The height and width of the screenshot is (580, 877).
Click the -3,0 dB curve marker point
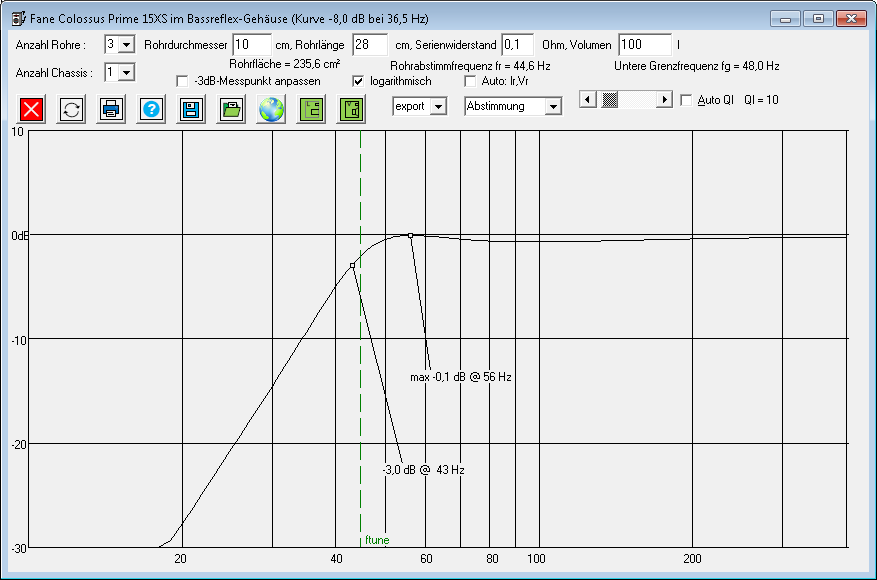[352, 266]
